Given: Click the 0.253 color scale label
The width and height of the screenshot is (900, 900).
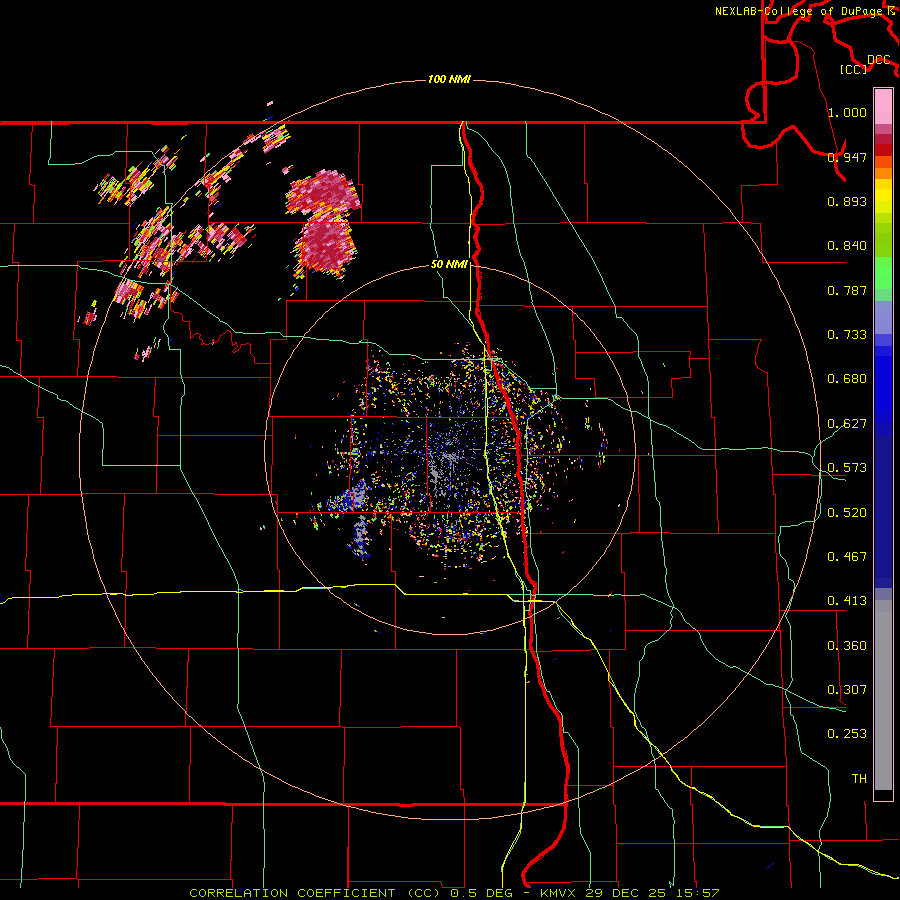Looking at the screenshot, I should click(847, 734).
